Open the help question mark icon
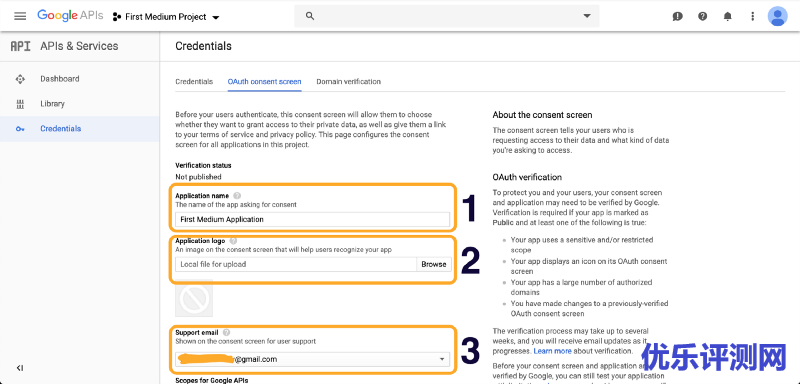Screen dimensions: 800x384 [x=703, y=16]
